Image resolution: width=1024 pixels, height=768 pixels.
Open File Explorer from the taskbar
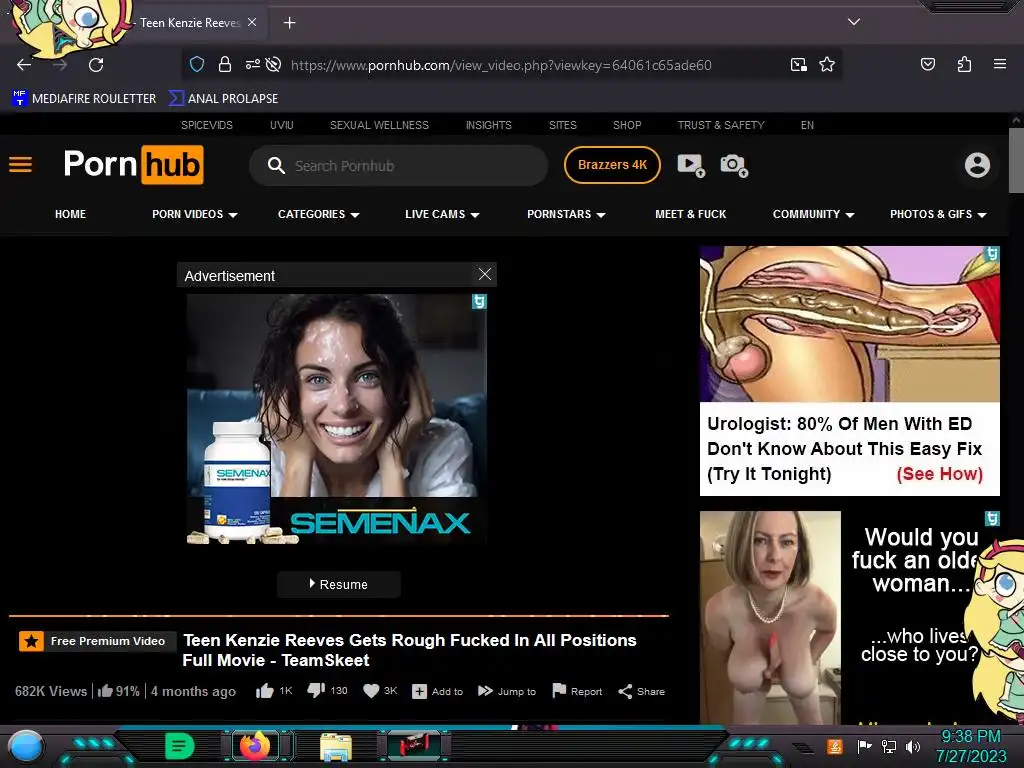(336, 746)
